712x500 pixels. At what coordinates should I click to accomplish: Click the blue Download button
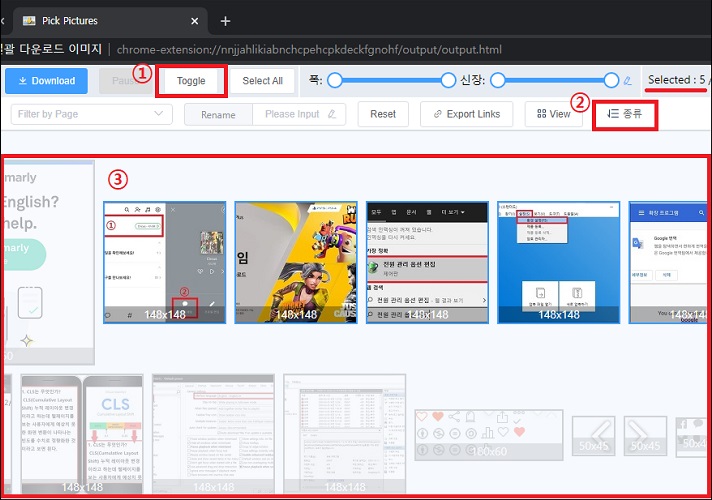[46, 81]
